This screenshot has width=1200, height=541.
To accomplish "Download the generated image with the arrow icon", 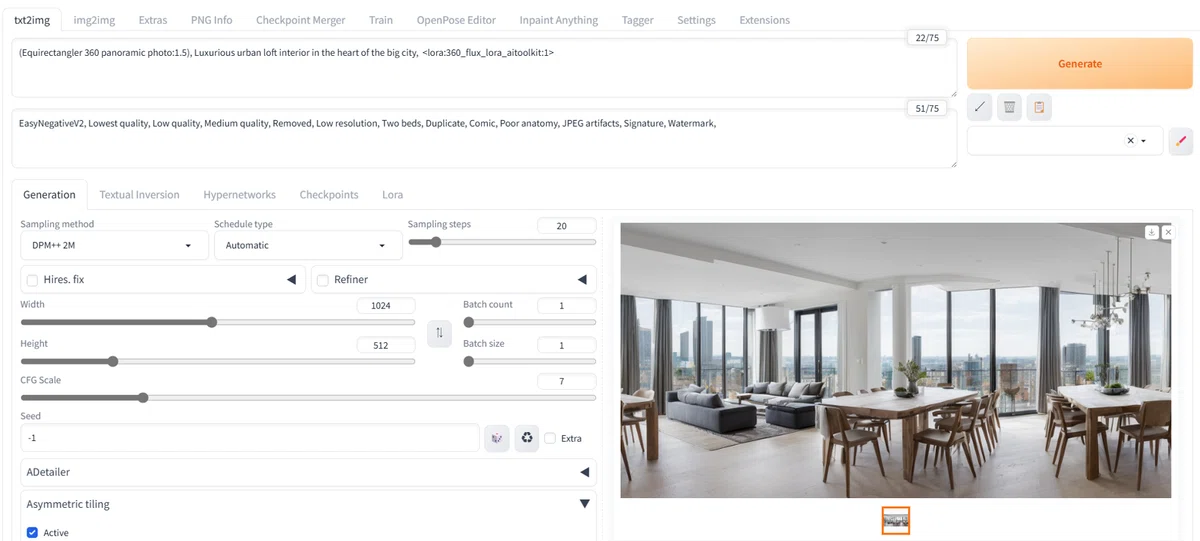I will [x=1152, y=232].
